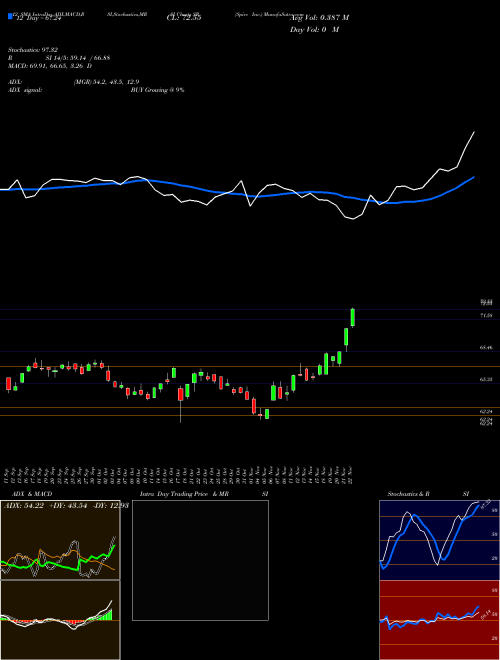Screen dimensions: 500x660
Task: Open the empty intraday trading price panel
Action: pyautogui.click(x=200, y=560)
